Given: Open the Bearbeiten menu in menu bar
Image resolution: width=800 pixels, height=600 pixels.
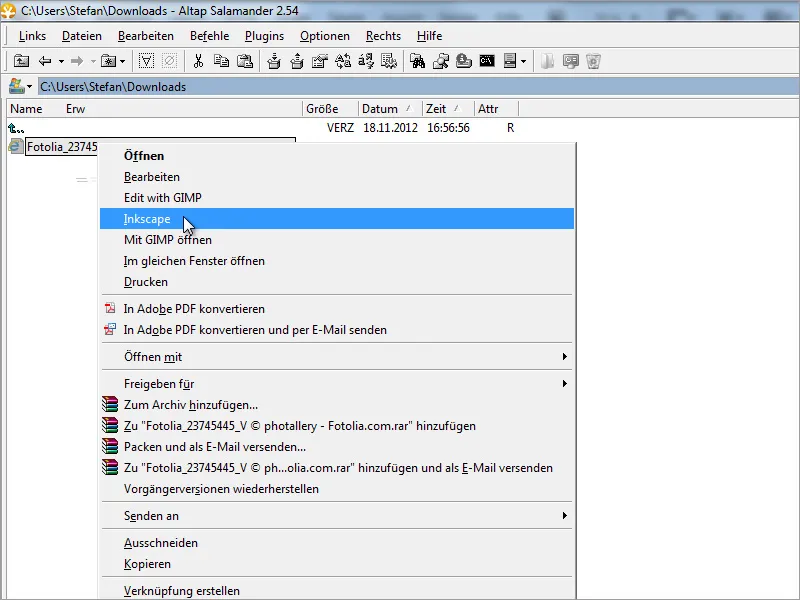Looking at the screenshot, I should pos(146,36).
